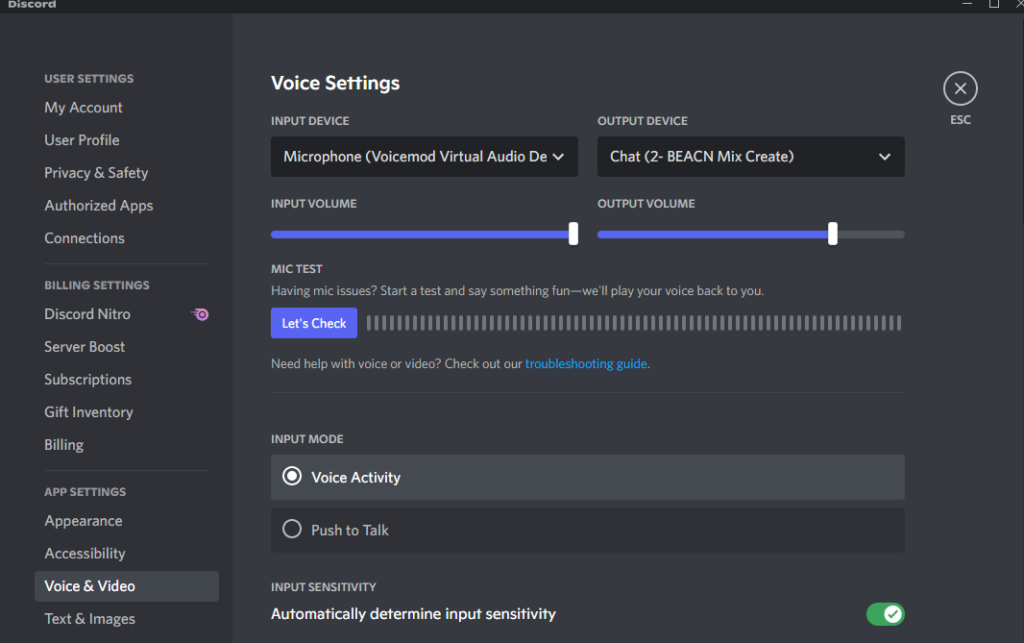The width and height of the screenshot is (1024, 643).
Task: Open My Account settings
Action: [84, 108]
